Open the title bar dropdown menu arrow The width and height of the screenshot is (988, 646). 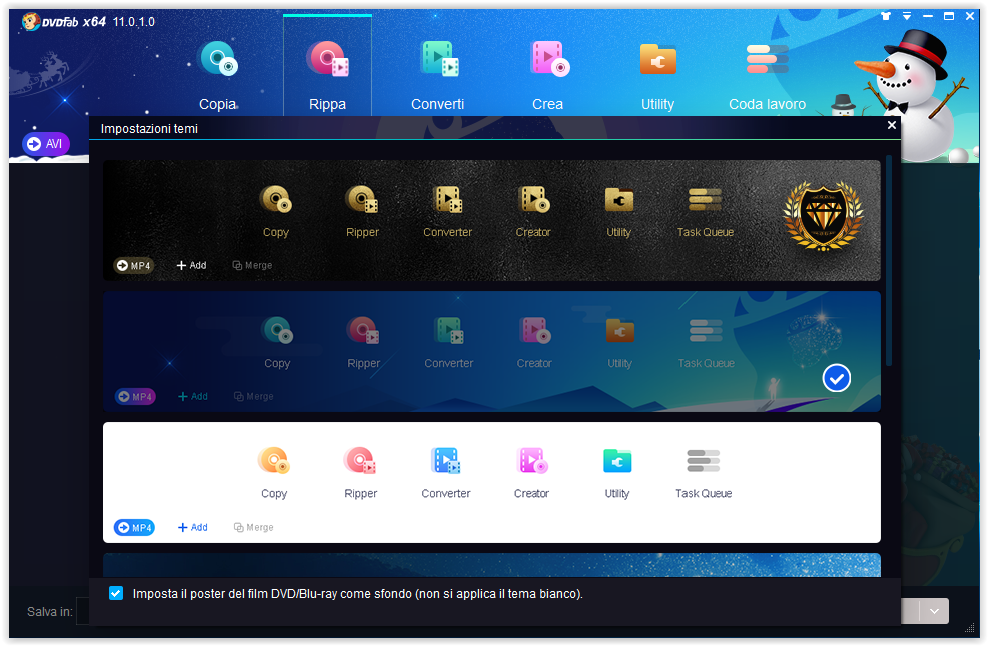click(907, 16)
